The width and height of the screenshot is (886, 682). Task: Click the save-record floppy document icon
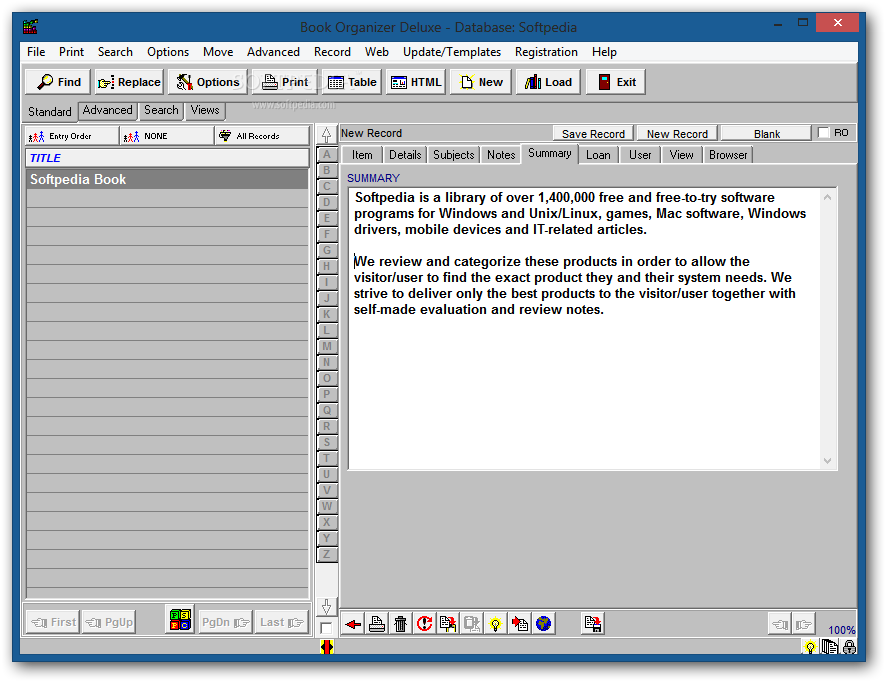coord(593,624)
